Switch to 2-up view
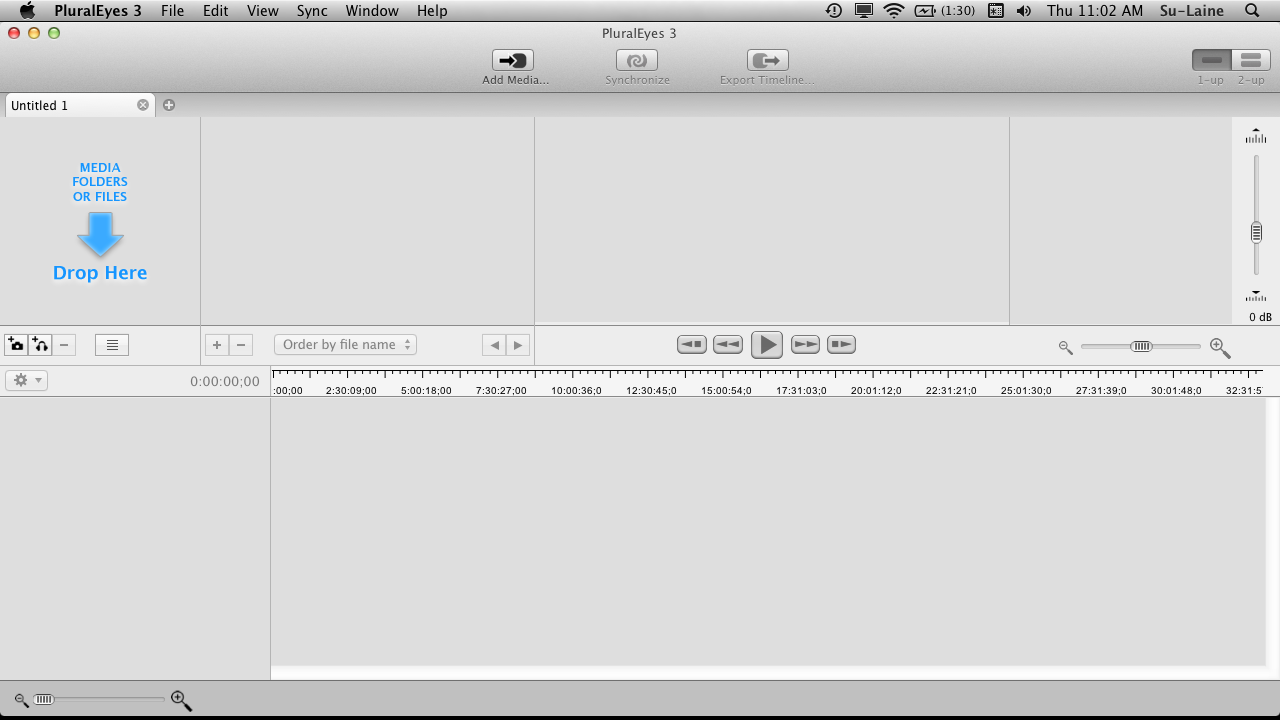Viewport: 1280px width, 720px height. click(1250, 61)
